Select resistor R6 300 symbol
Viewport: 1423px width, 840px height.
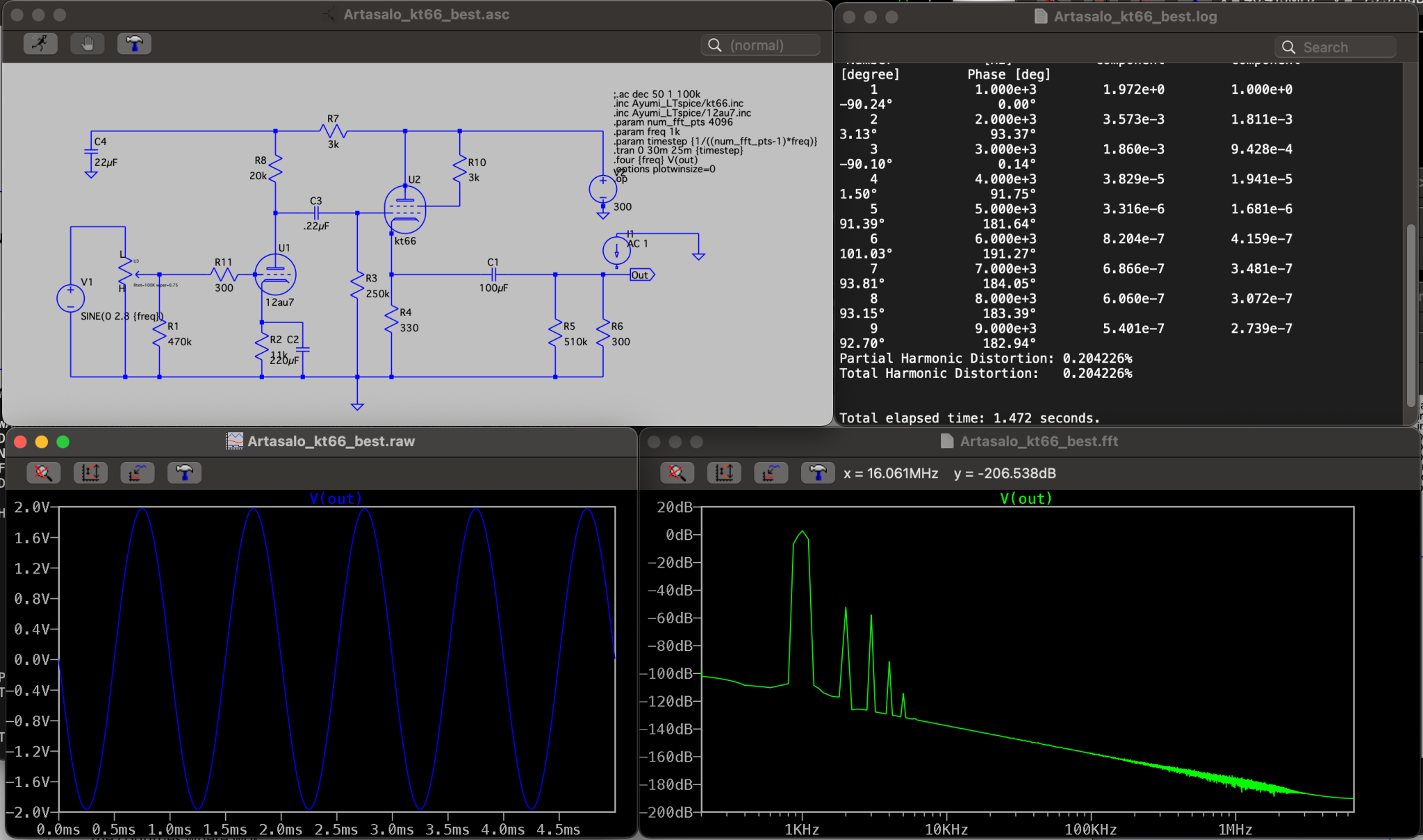tap(603, 333)
